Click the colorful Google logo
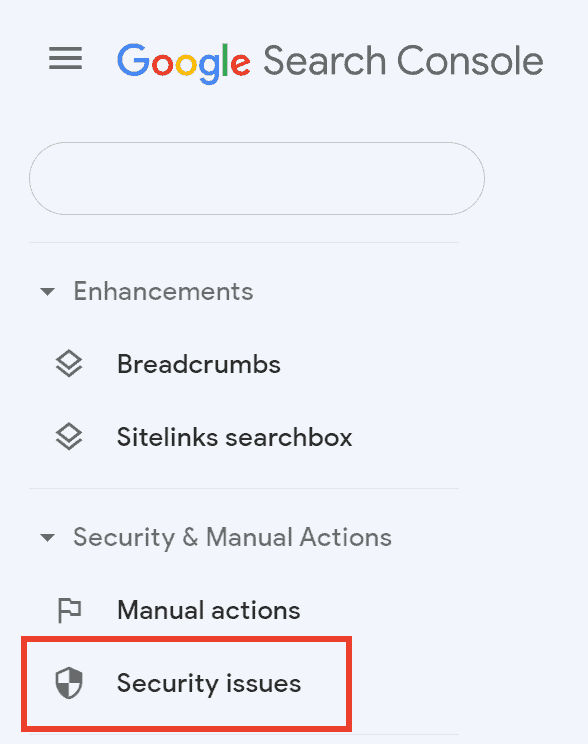The image size is (588, 744). pyautogui.click(x=184, y=63)
